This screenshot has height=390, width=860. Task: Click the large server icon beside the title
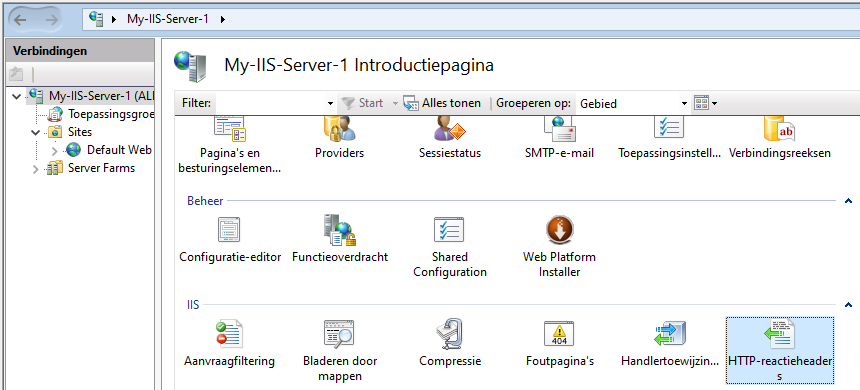[190, 66]
